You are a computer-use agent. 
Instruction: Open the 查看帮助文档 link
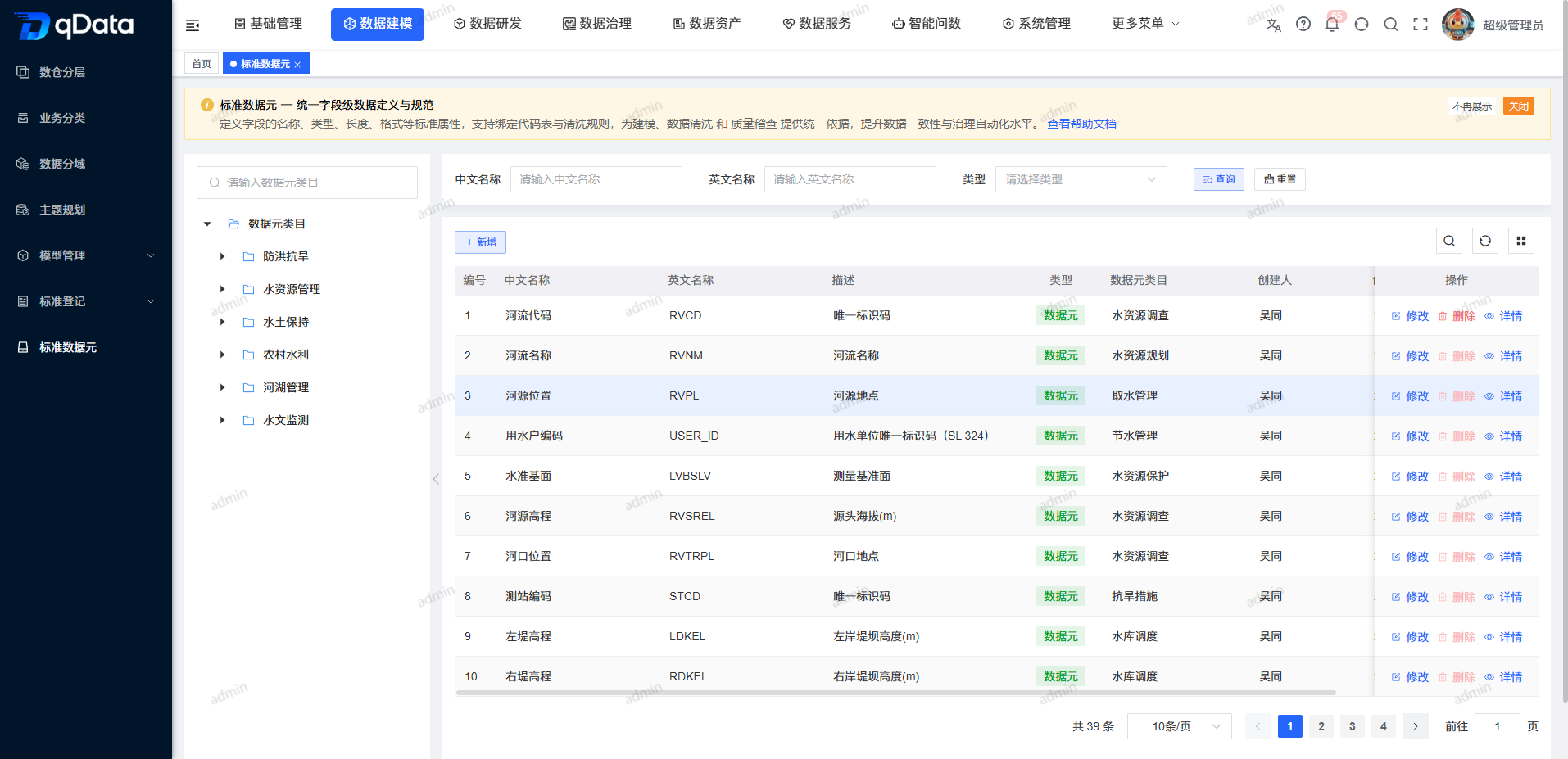tap(1081, 124)
